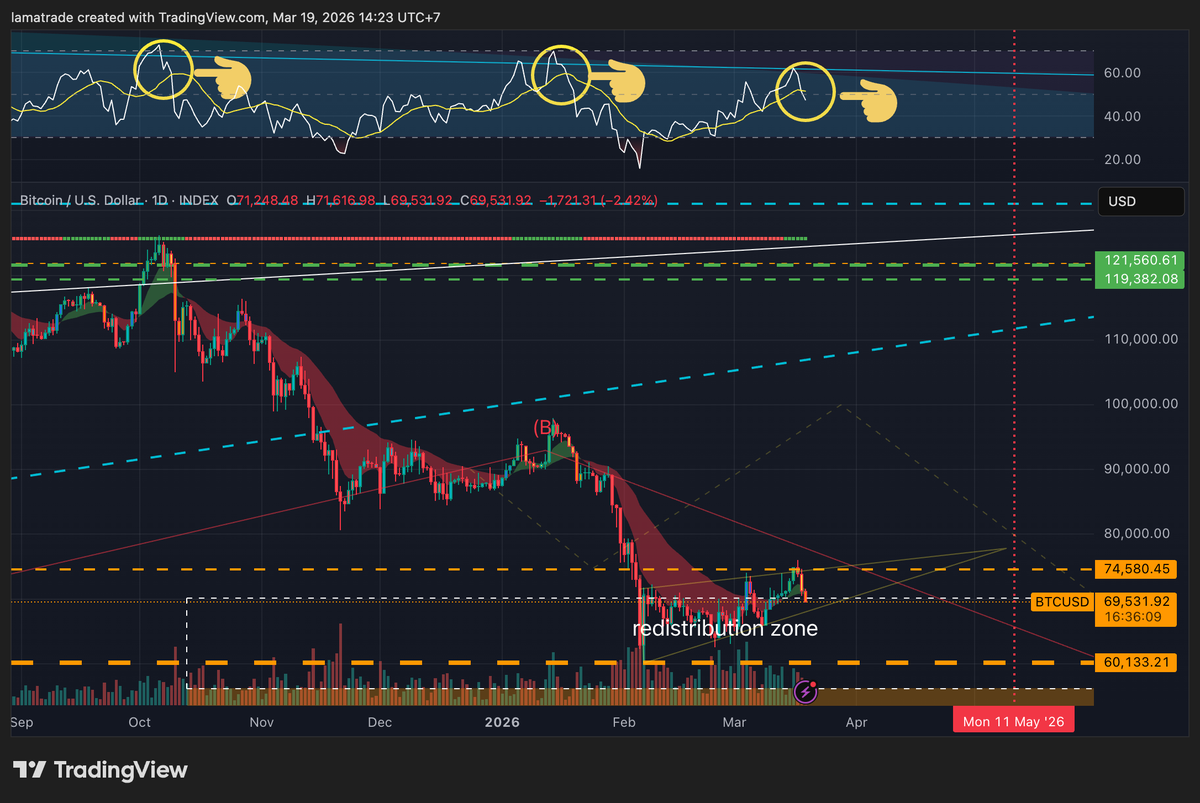This screenshot has width=1200, height=803.
Task: Click the 110,000.00 price axis label
Action: [x=1142, y=340]
